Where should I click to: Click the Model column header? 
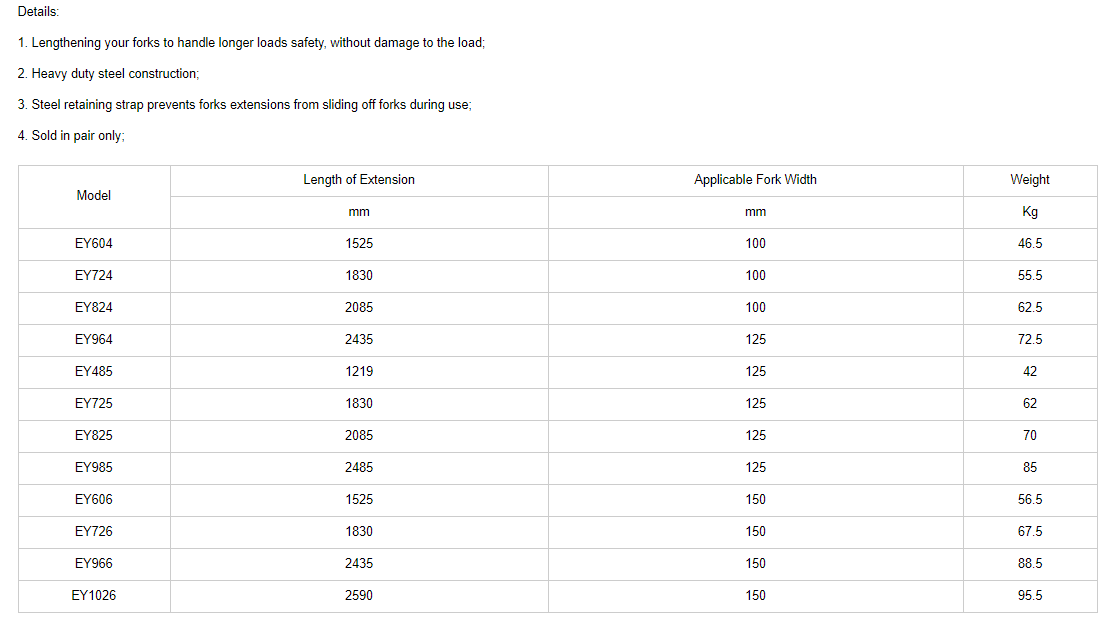click(94, 196)
